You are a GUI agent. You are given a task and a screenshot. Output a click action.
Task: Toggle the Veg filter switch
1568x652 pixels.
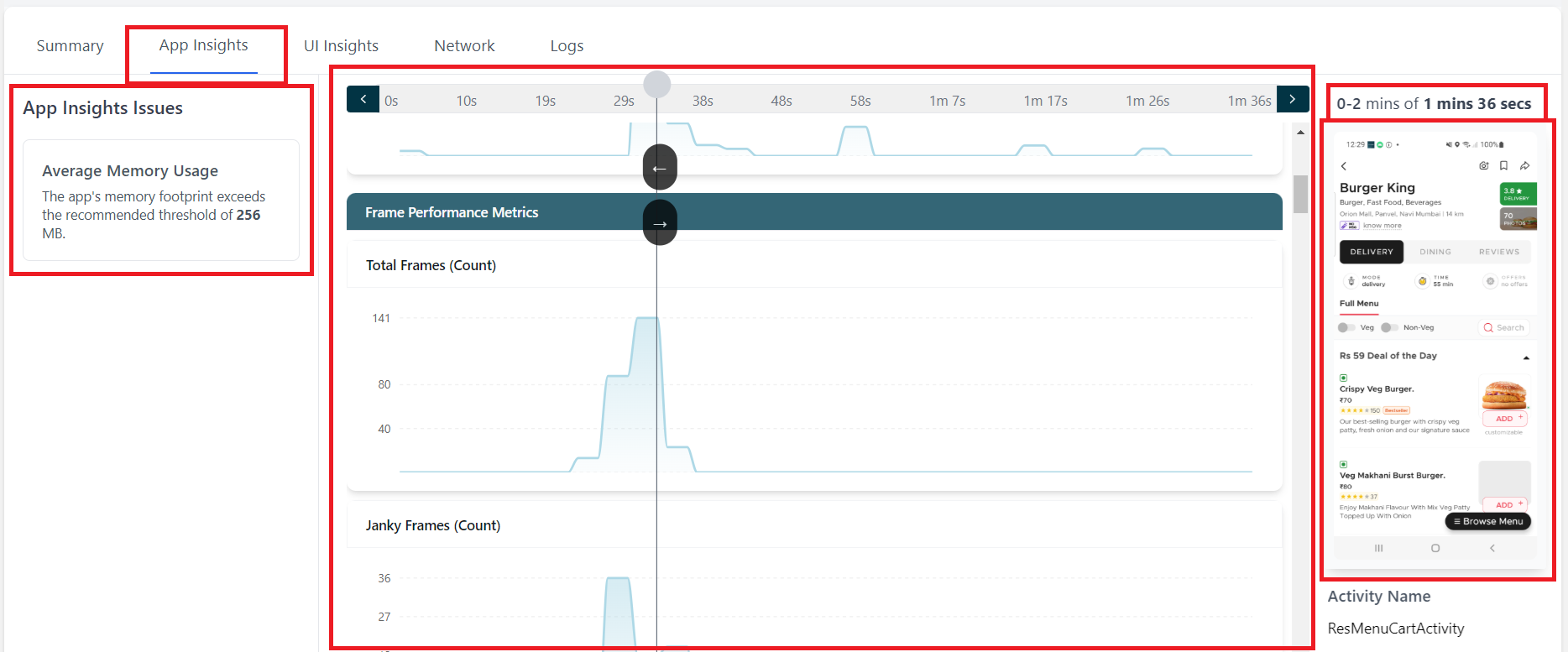coord(1346,328)
